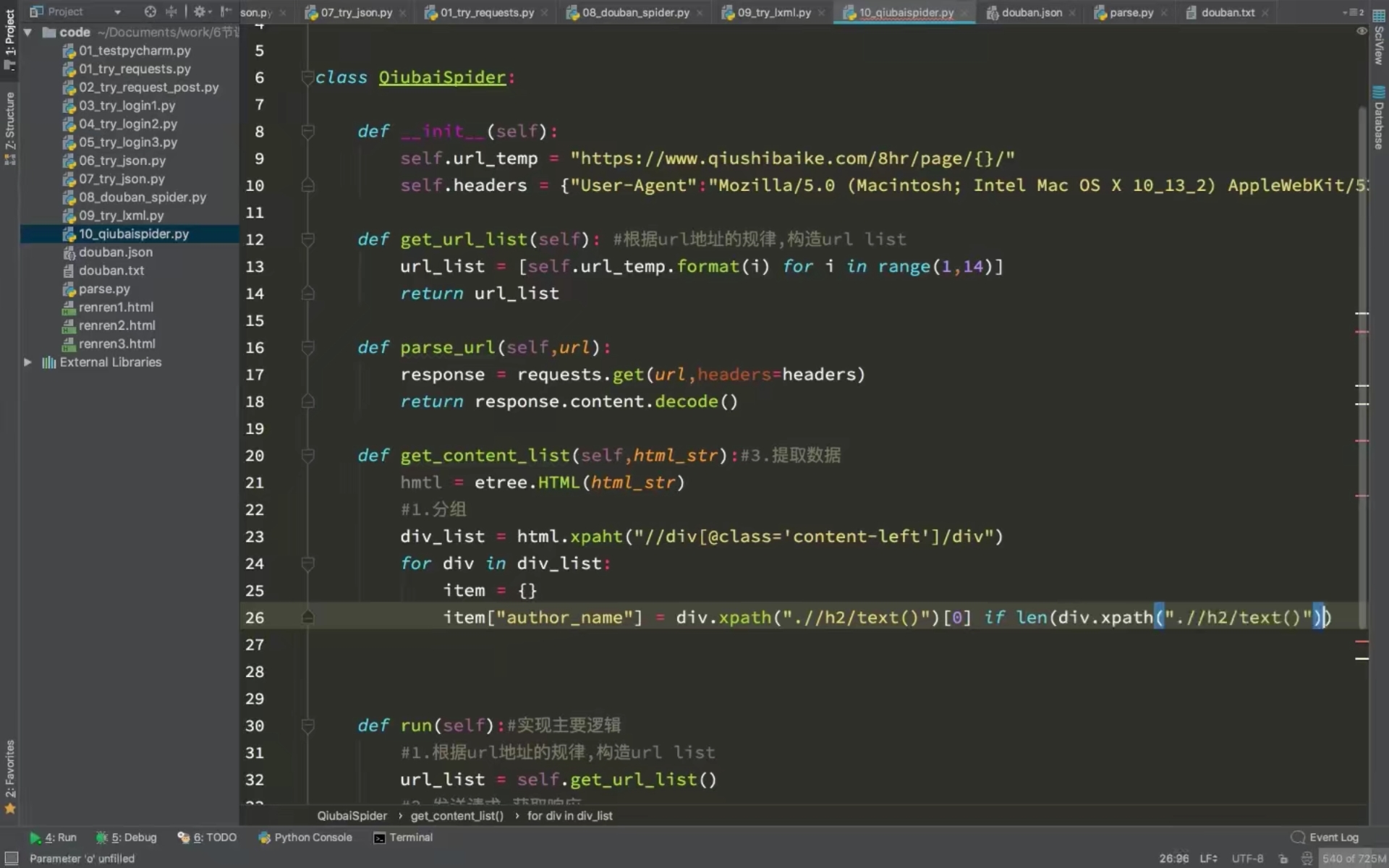Open parse.py in the project tree
This screenshot has width=1389, height=868.
coord(104,289)
